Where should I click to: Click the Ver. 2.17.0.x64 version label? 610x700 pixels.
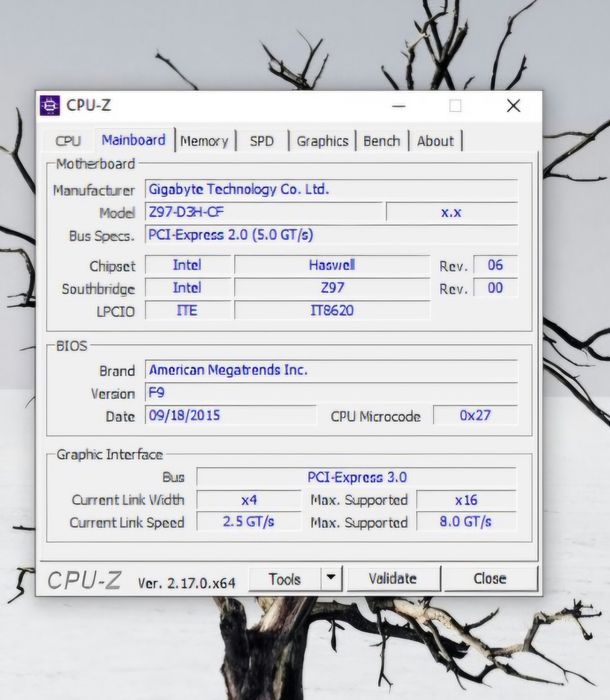coord(187,583)
